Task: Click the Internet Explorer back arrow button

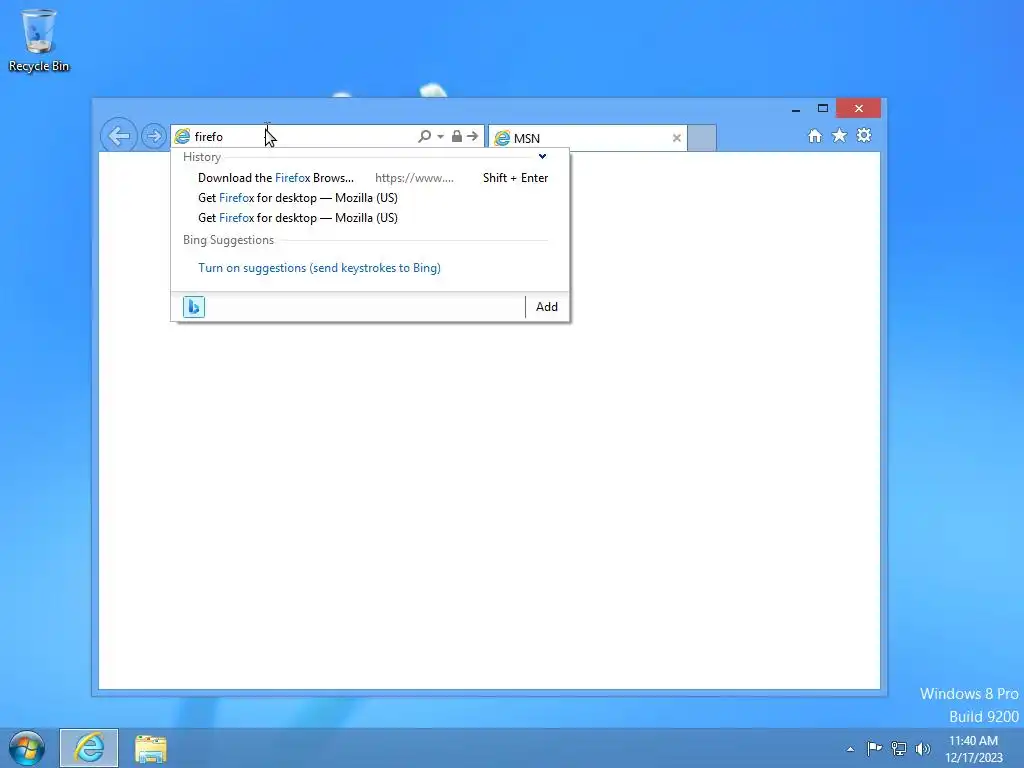Action: tap(118, 136)
